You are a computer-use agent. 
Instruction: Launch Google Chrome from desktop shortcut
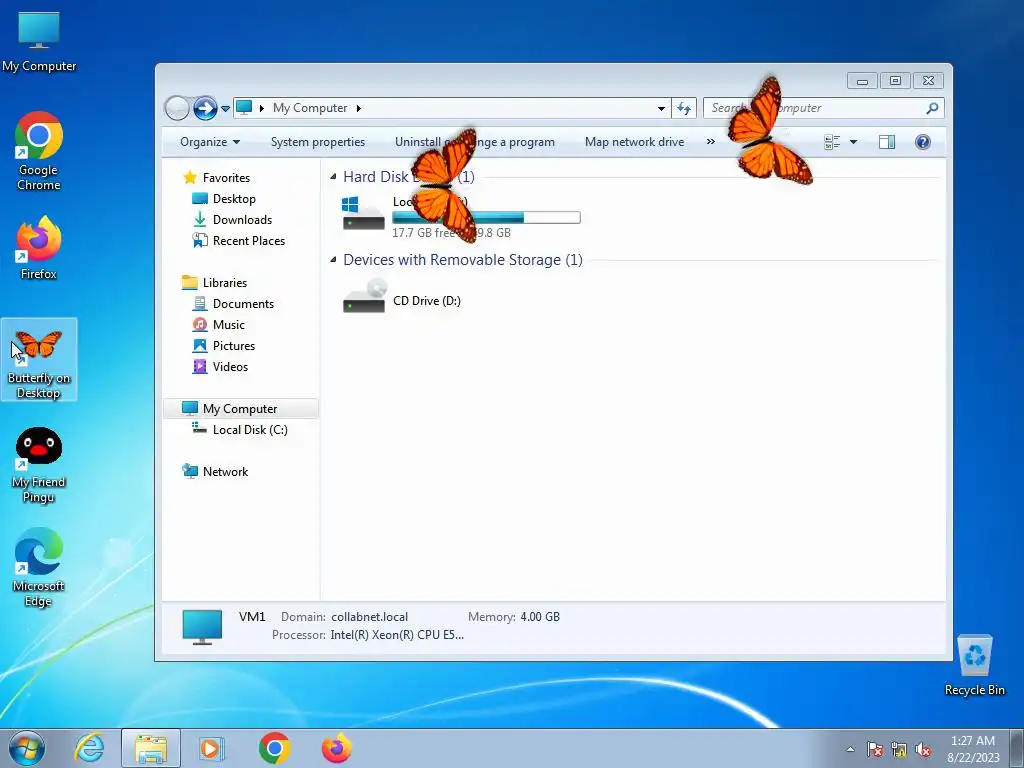coord(39,152)
